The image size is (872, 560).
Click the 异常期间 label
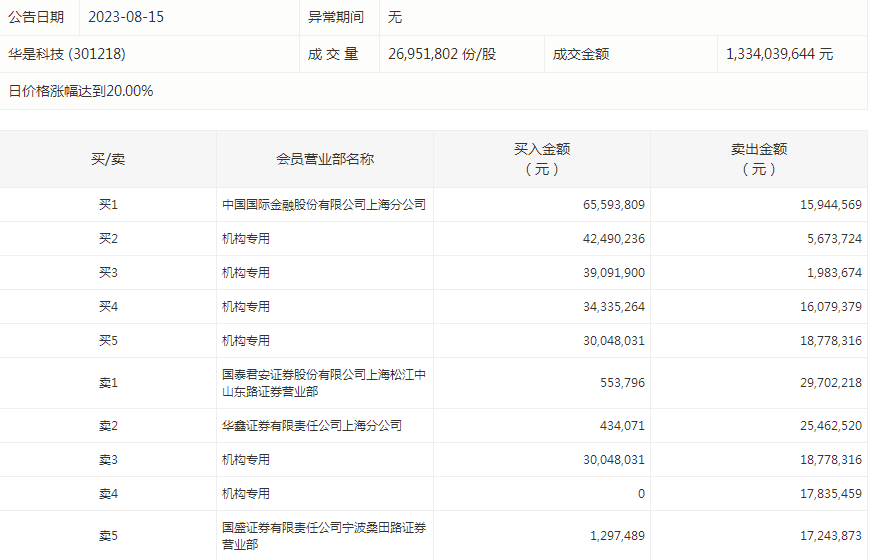[x=336, y=17]
